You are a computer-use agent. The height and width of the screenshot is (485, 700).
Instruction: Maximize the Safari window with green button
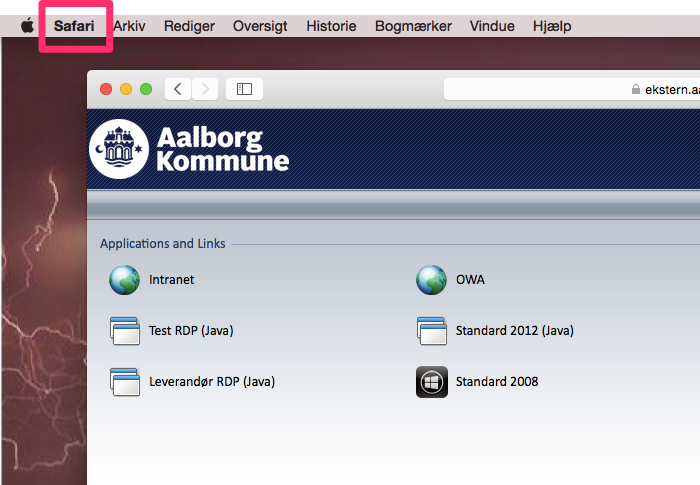(x=146, y=89)
